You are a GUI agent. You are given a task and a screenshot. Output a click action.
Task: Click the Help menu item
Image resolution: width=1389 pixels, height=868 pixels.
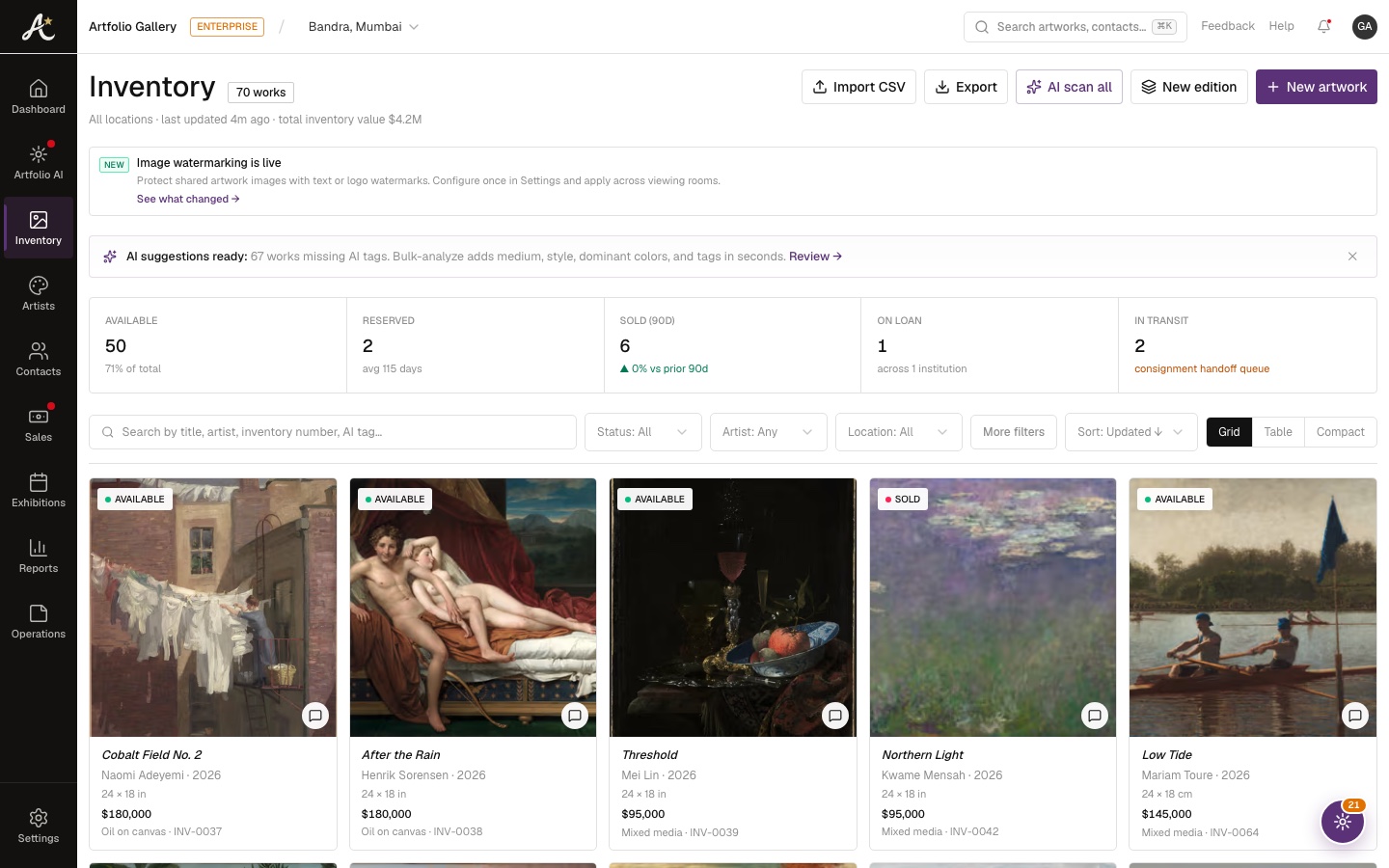point(1282,26)
